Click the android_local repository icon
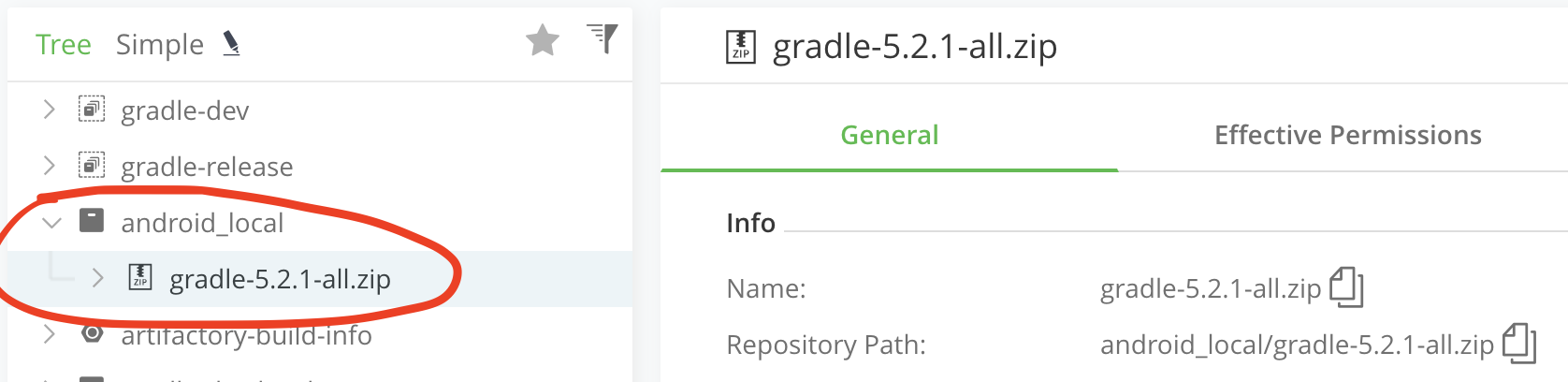 point(92,221)
